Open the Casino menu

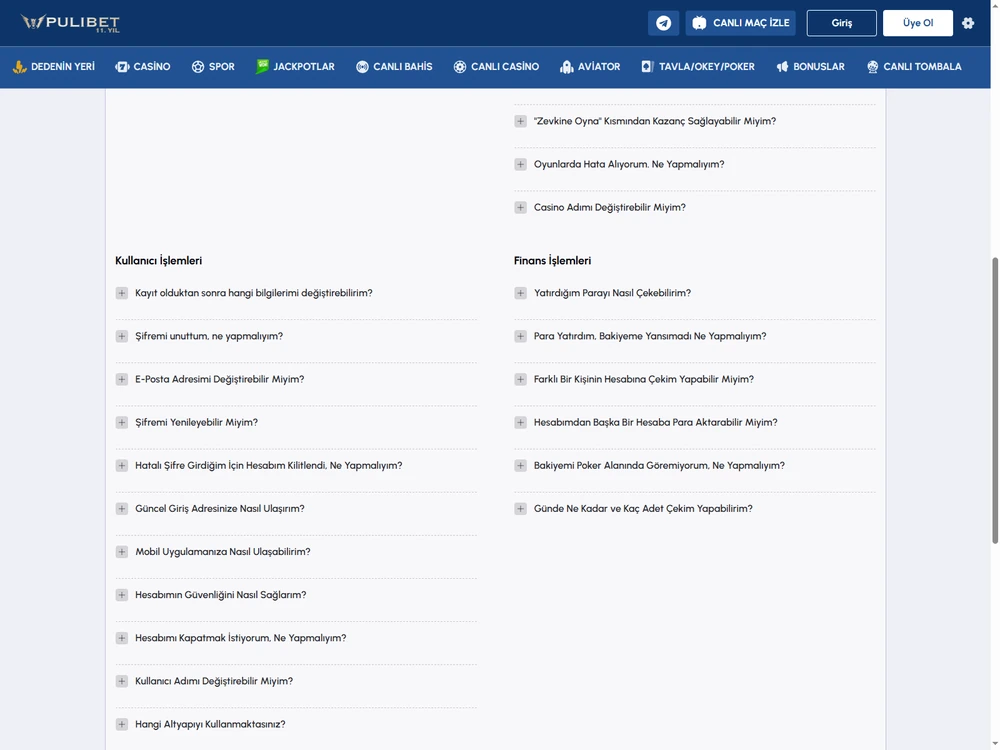(143, 66)
